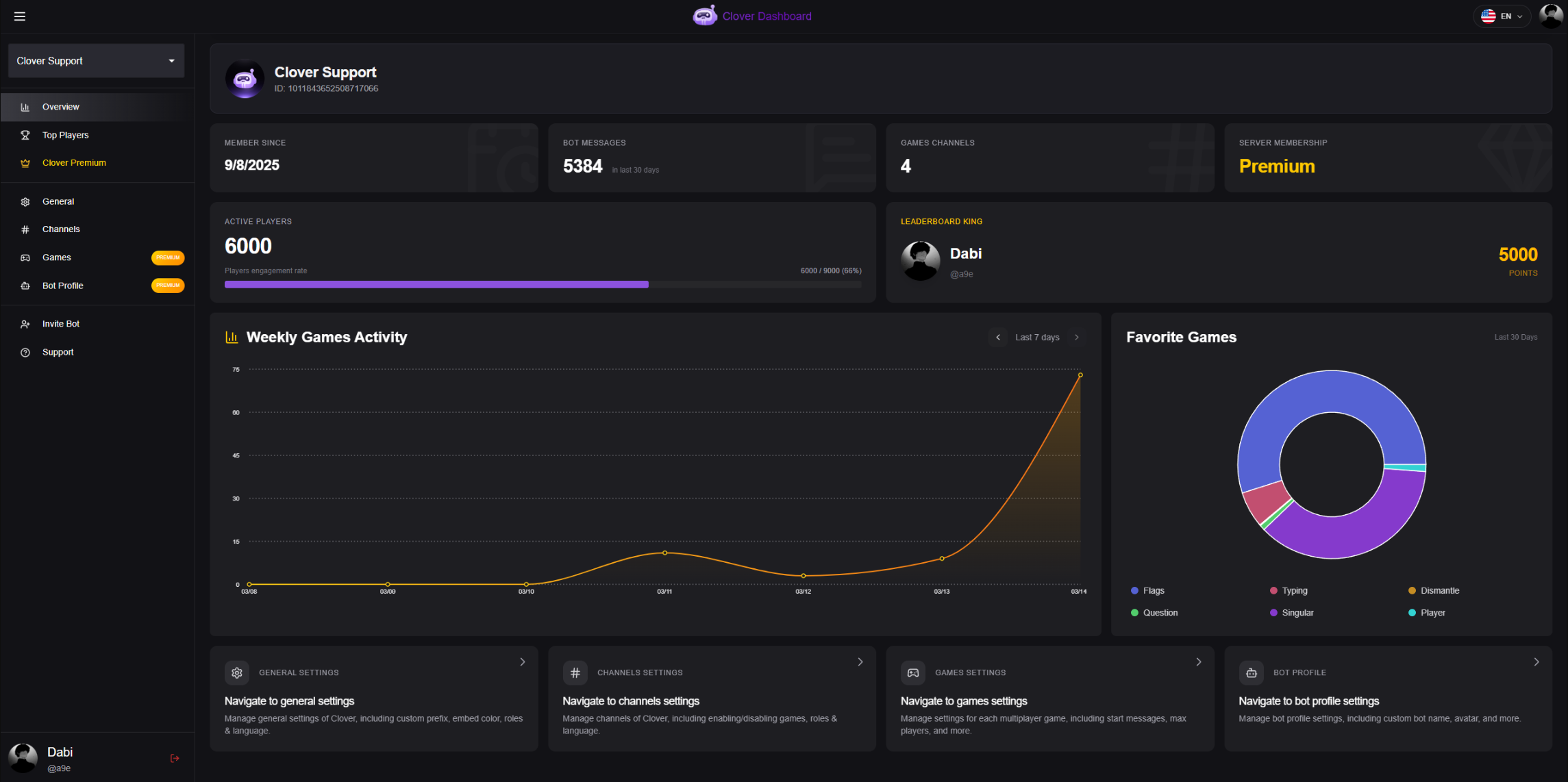Click the Clover Premium link

click(x=74, y=163)
